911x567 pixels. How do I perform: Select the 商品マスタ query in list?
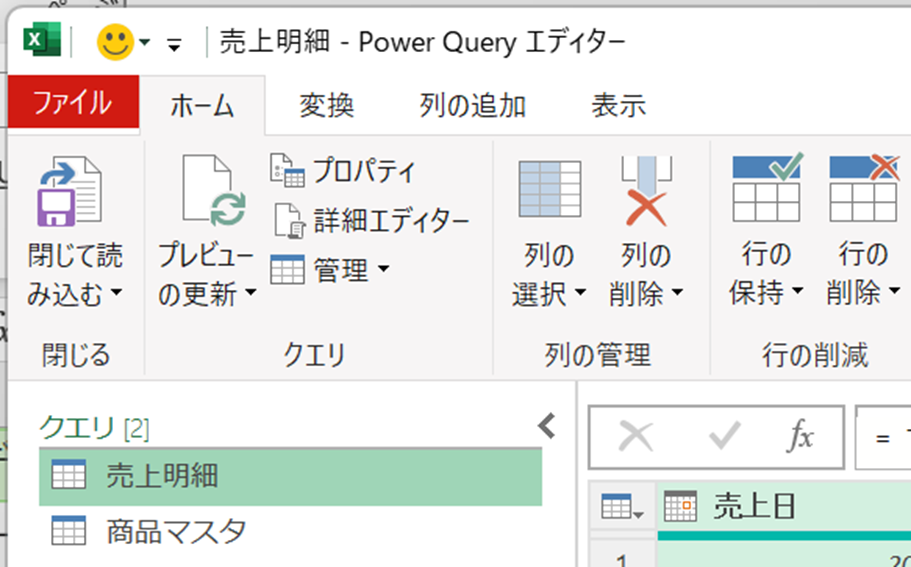point(290,532)
